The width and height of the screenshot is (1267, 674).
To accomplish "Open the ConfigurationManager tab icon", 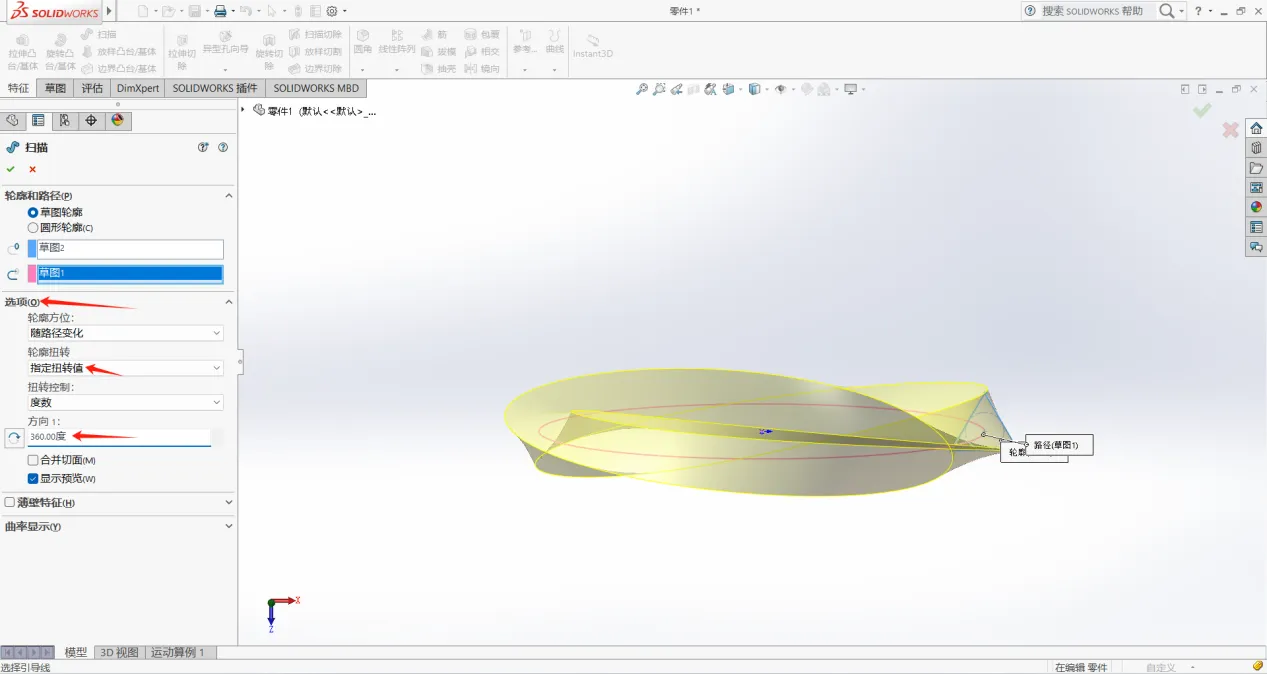I will point(64,121).
